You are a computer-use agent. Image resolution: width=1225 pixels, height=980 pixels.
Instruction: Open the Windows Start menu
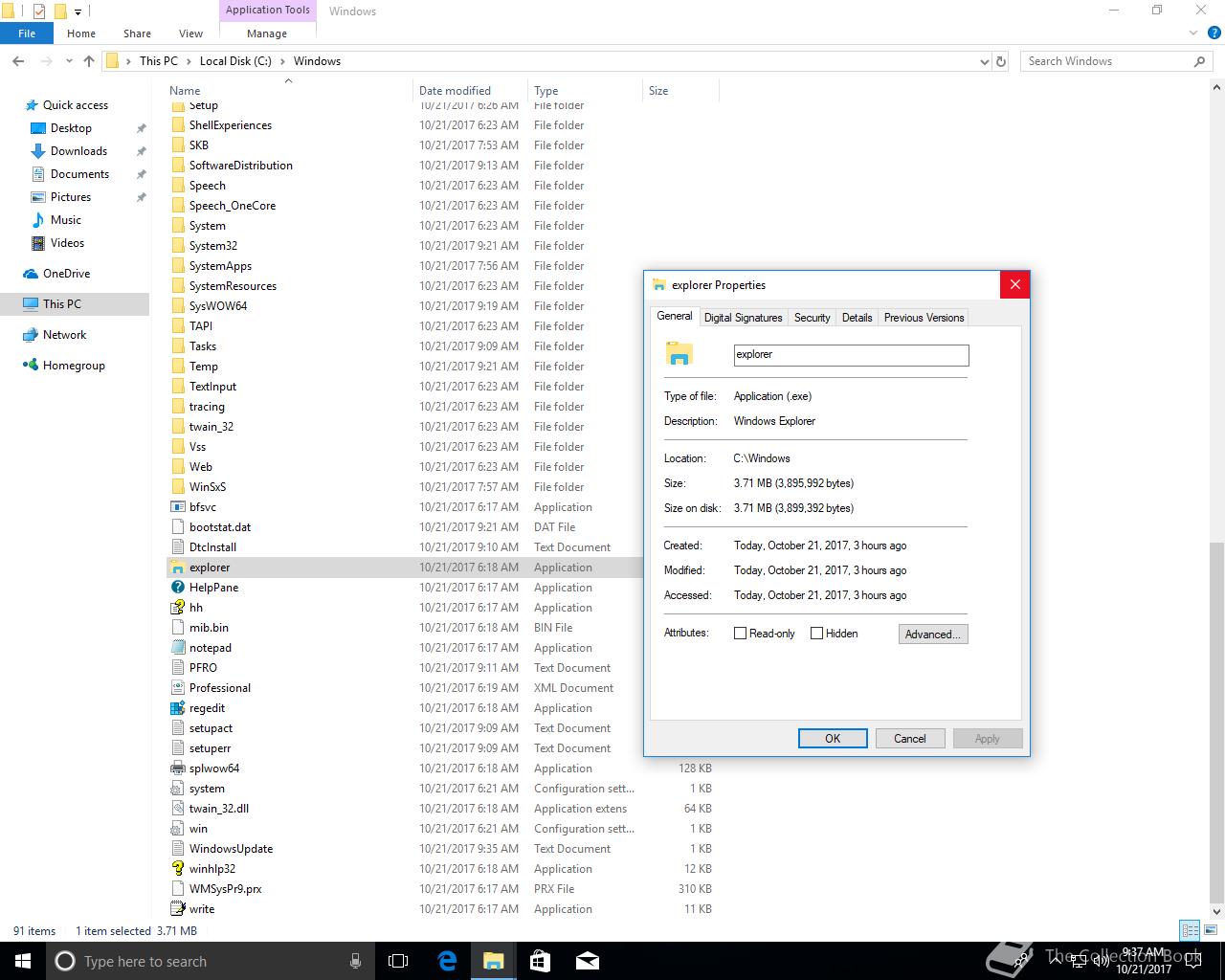point(23,961)
